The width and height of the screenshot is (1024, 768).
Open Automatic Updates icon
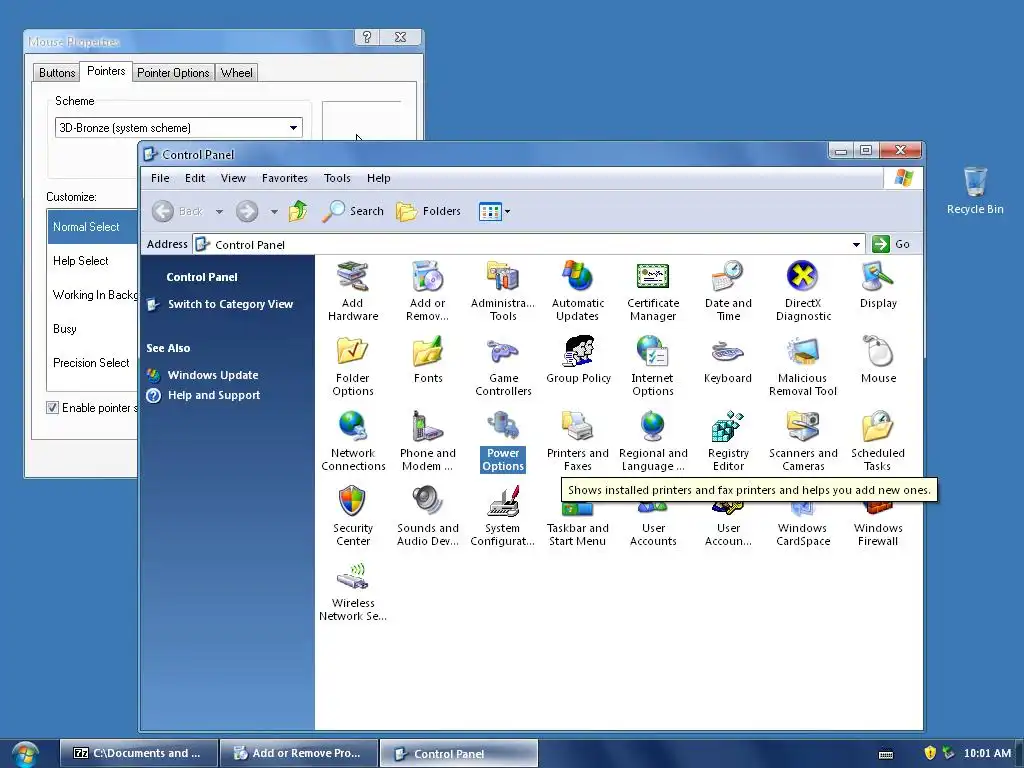578,291
